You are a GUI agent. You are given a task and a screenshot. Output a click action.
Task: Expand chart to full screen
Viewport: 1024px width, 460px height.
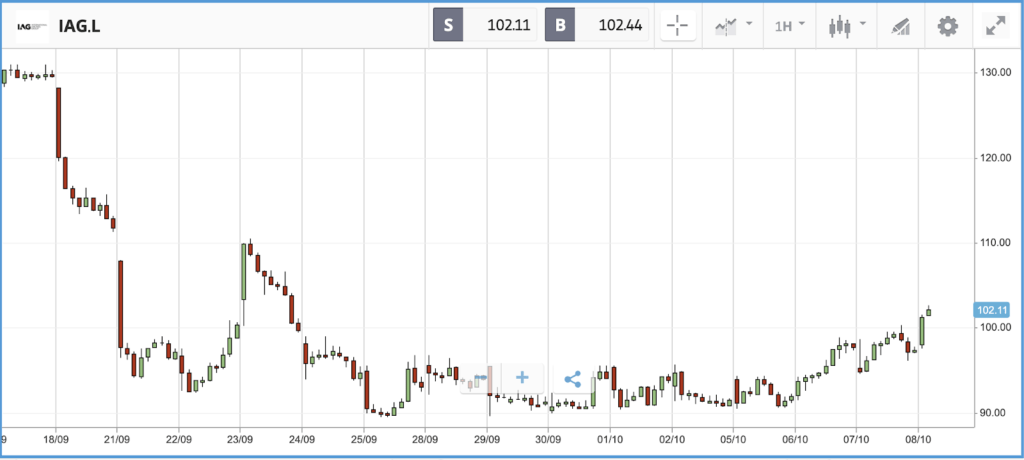point(995,26)
